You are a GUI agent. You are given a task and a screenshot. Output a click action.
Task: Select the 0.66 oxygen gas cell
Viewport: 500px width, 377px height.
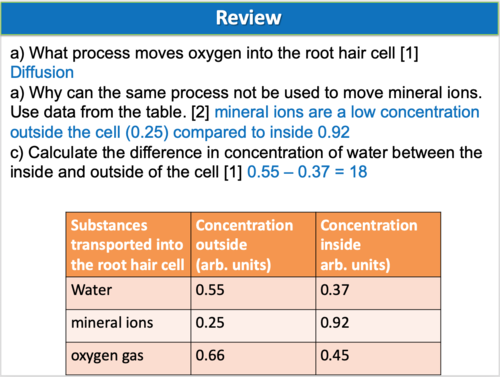click(x=253, y=358)
